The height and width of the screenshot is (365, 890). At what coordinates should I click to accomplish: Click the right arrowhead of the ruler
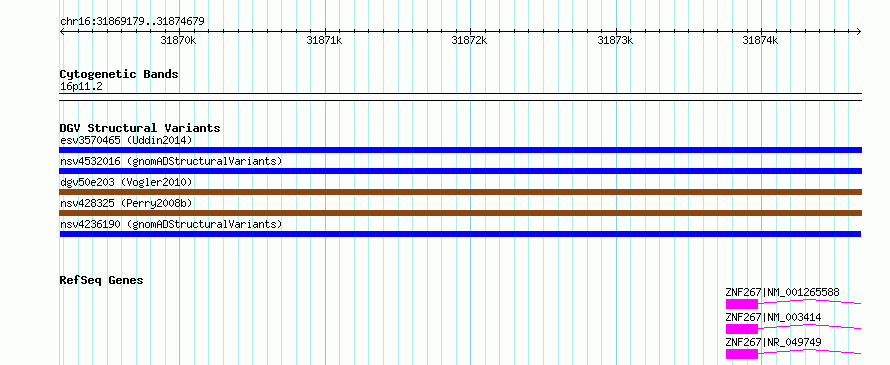click(x=859, y=31)
